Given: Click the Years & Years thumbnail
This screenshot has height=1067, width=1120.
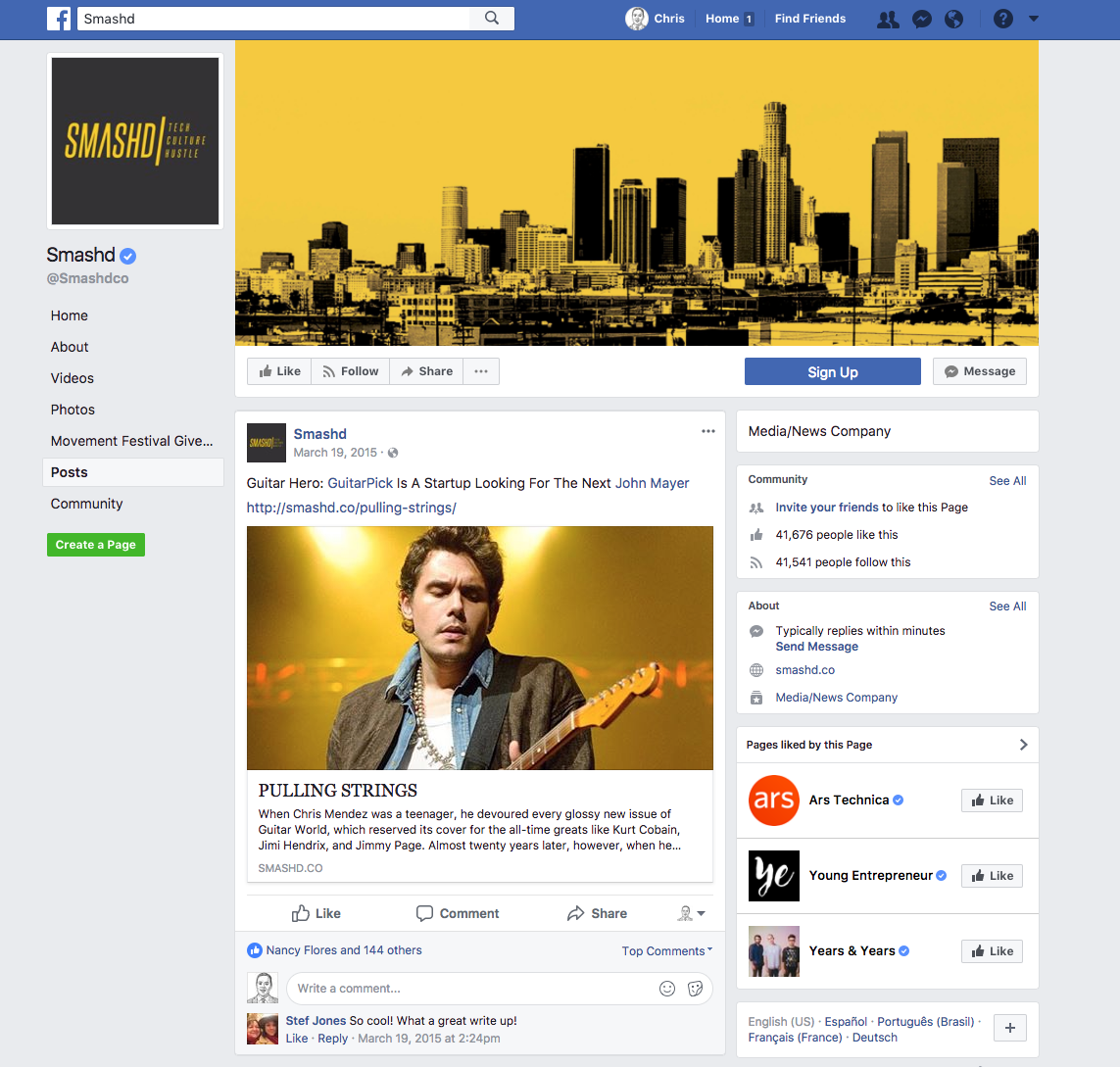Looking at the screenshot, I should 773,951.
